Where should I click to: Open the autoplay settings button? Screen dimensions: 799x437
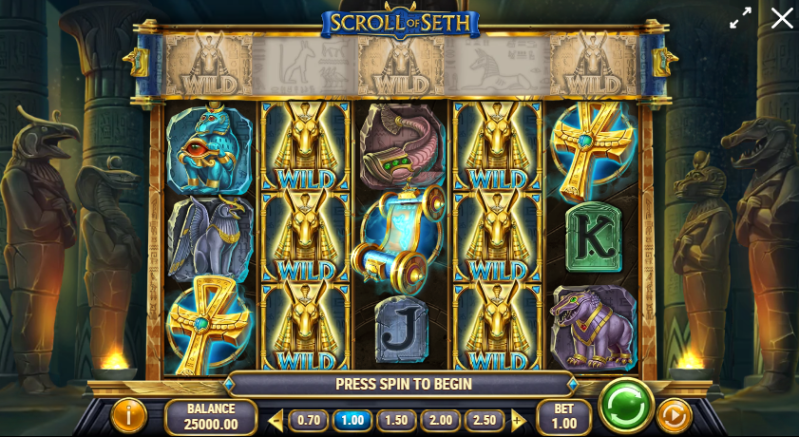coord(674,416)
